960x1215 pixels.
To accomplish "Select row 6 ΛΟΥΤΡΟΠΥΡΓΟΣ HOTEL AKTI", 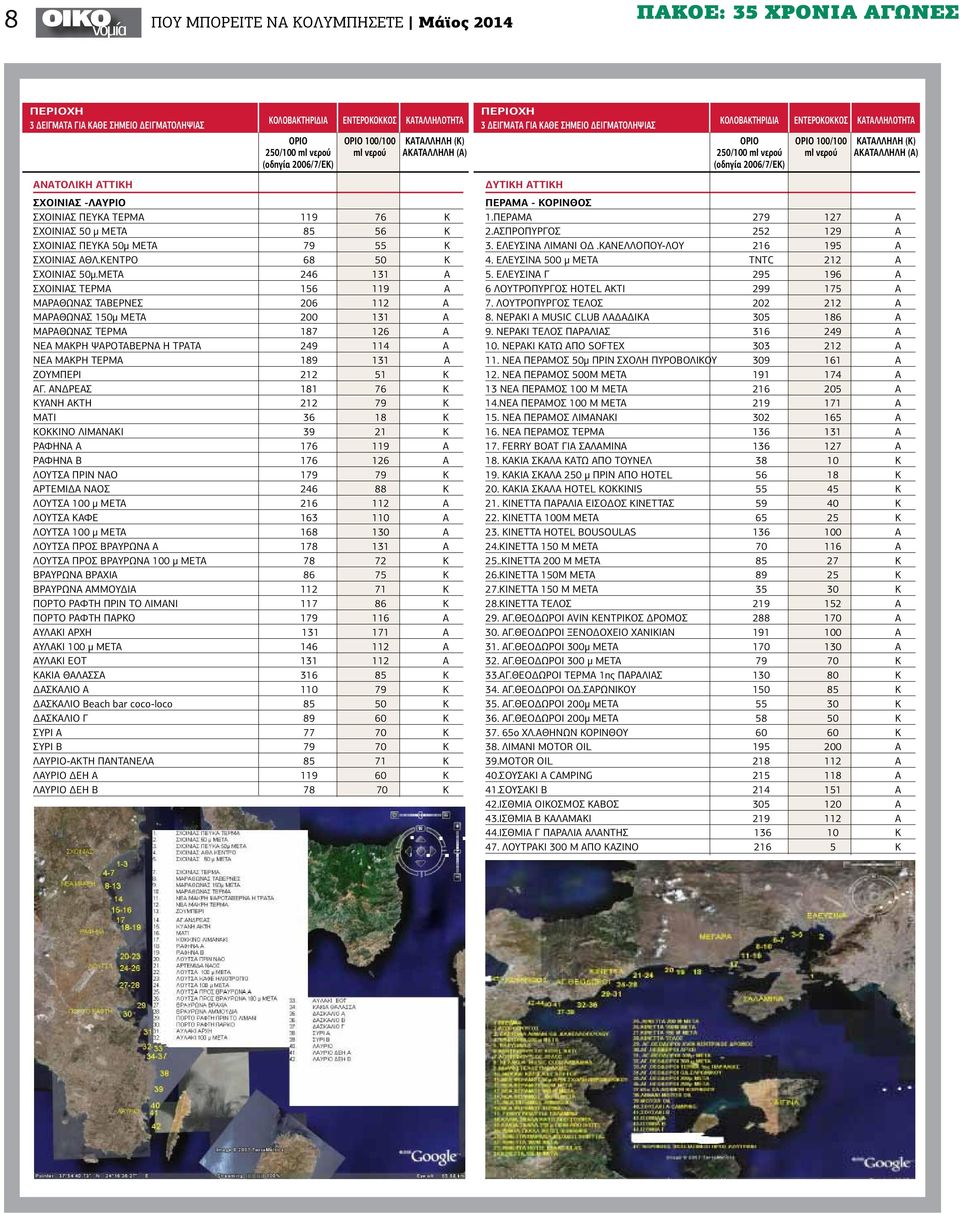I will click(x=698, y=288).
